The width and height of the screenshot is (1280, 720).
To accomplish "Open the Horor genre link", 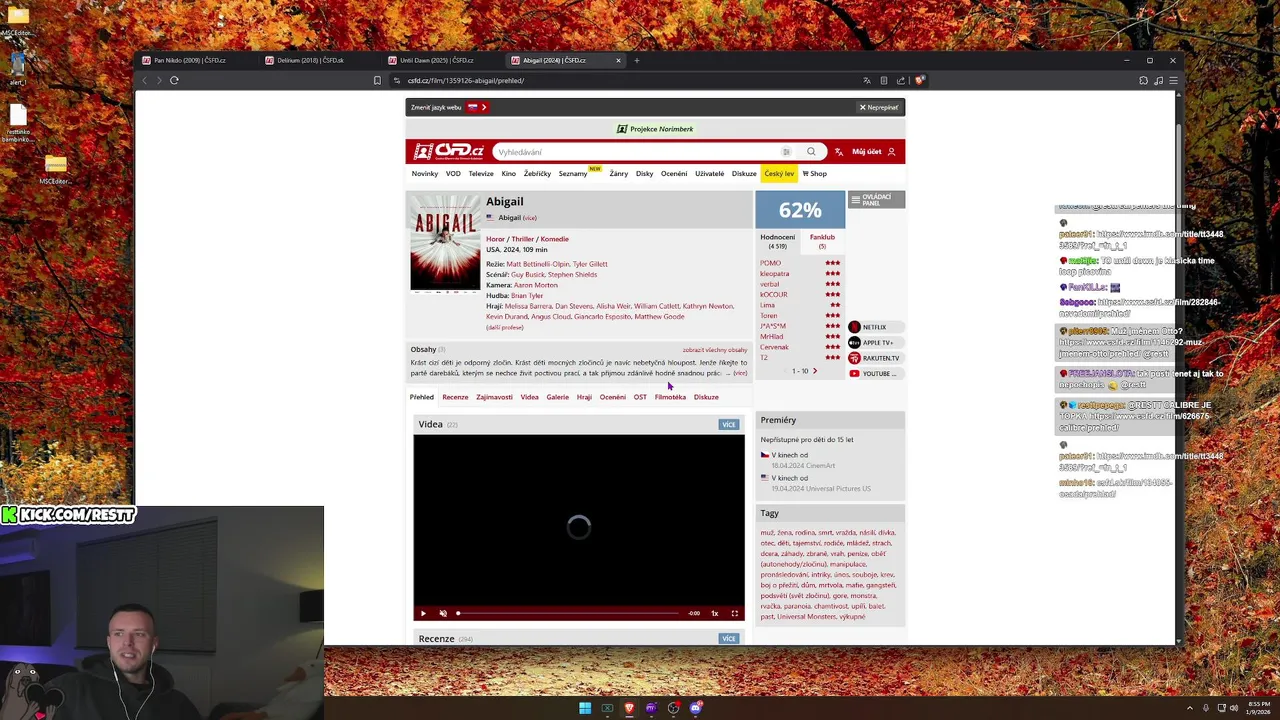I will 495,239.
